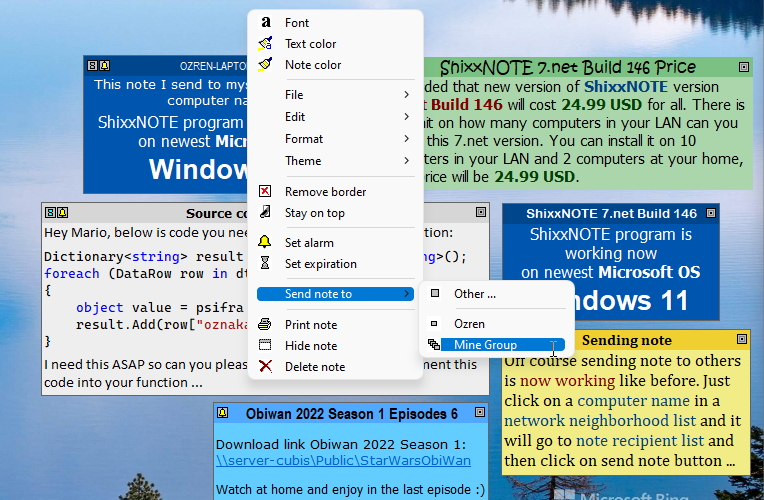
Task: Send note to Ozren
Action: [x=497, y=324]
